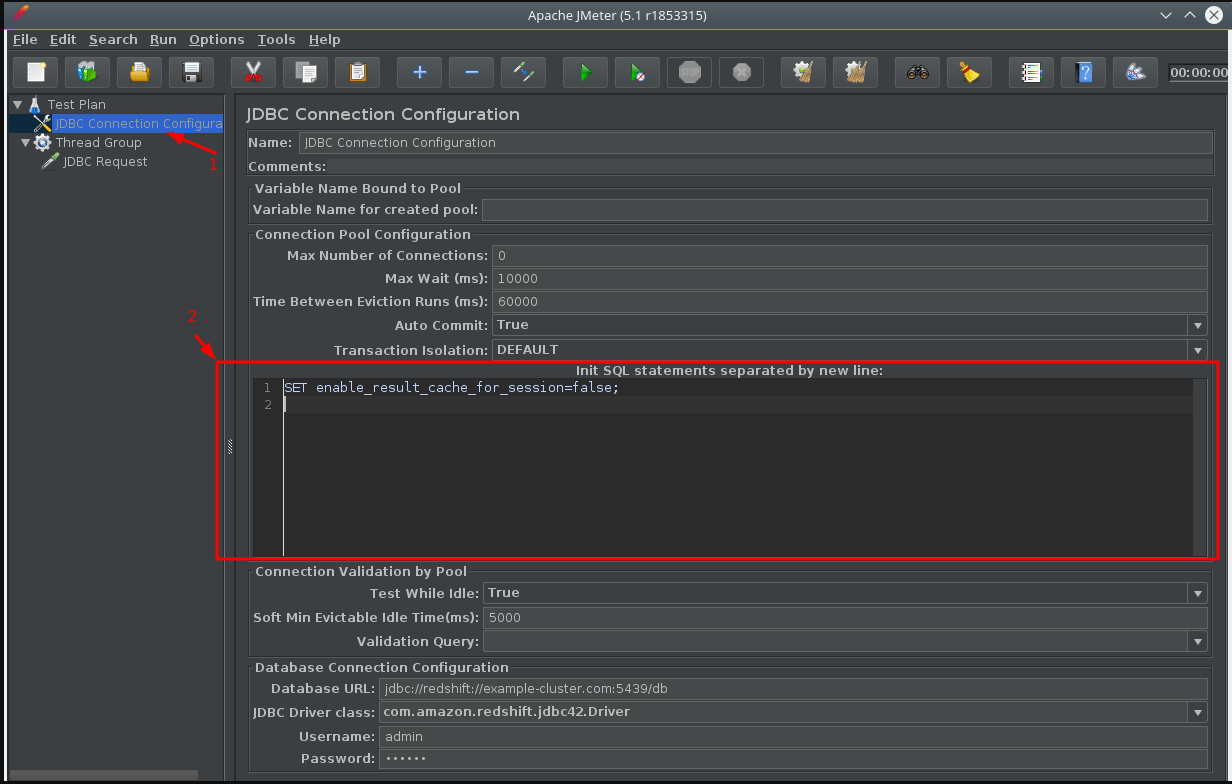Click the Password field
The width and height of the screenshot is (1232, 784).
[x=793, y=759]
